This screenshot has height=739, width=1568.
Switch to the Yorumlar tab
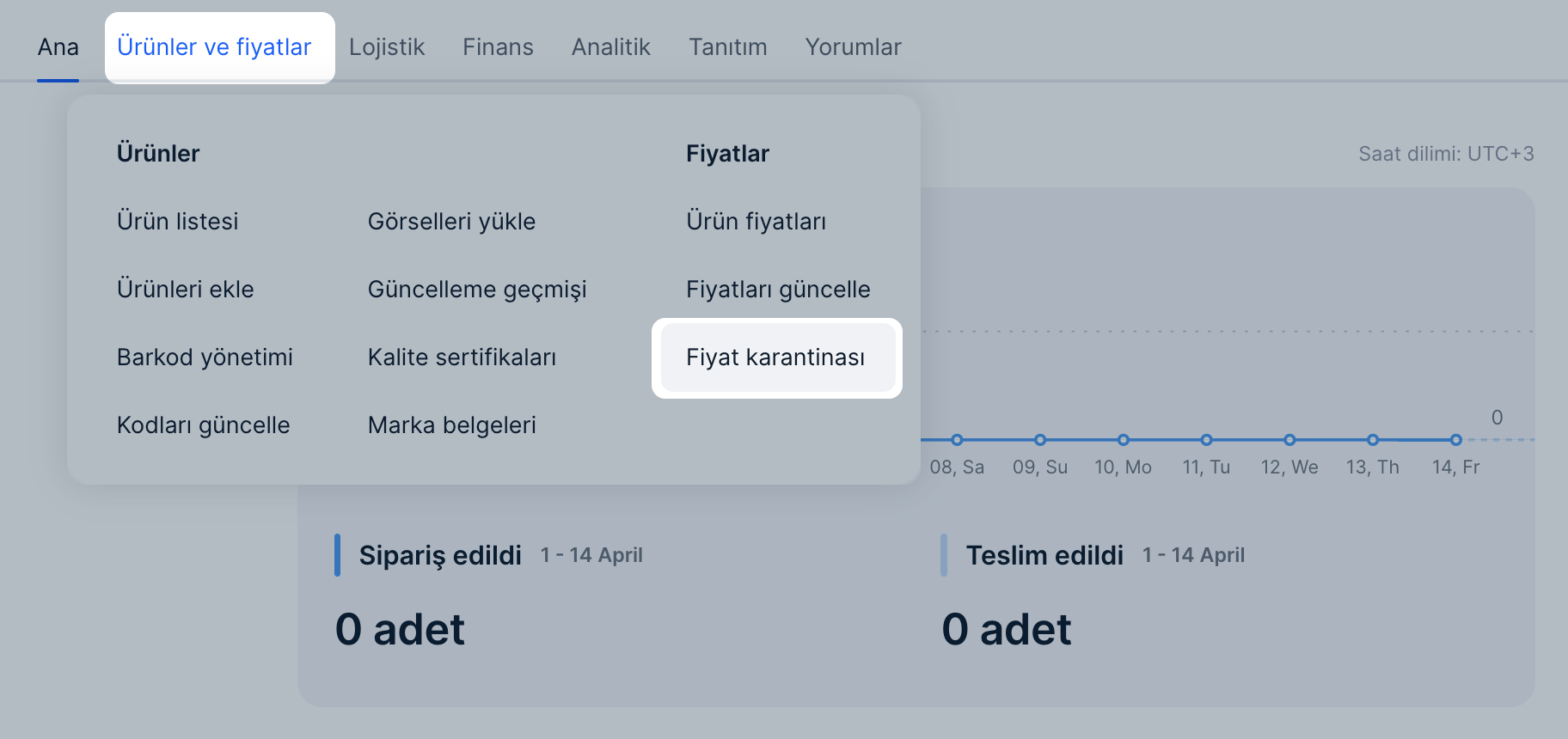click(853, 47)
